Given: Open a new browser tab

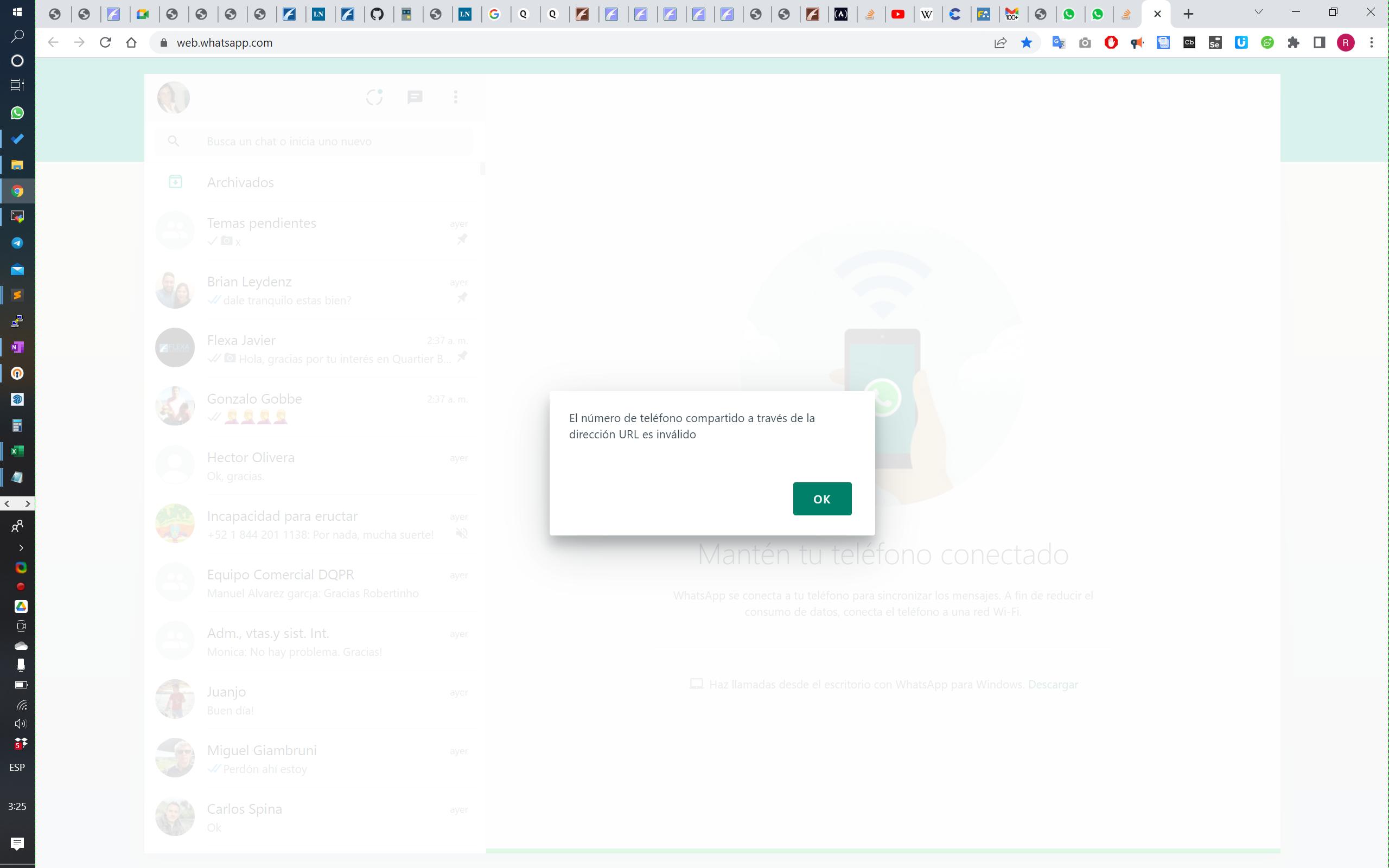Looking at the screenshot, I should coord(1188,14).
